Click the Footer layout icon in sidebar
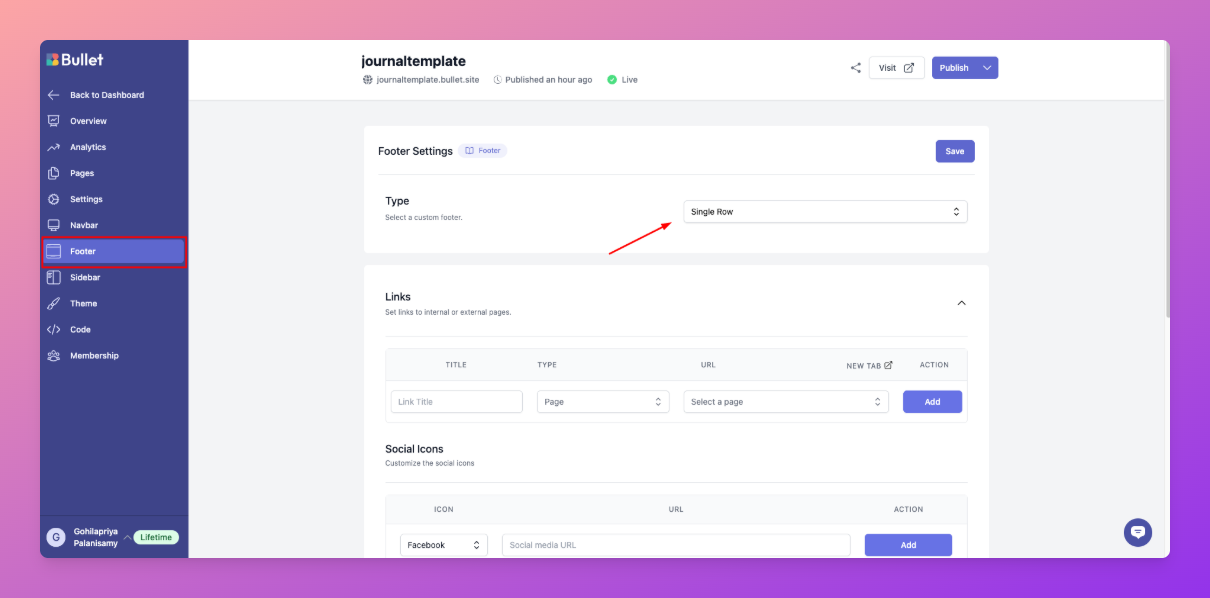This screenshot has width=1210, height=598. (54, 251)
